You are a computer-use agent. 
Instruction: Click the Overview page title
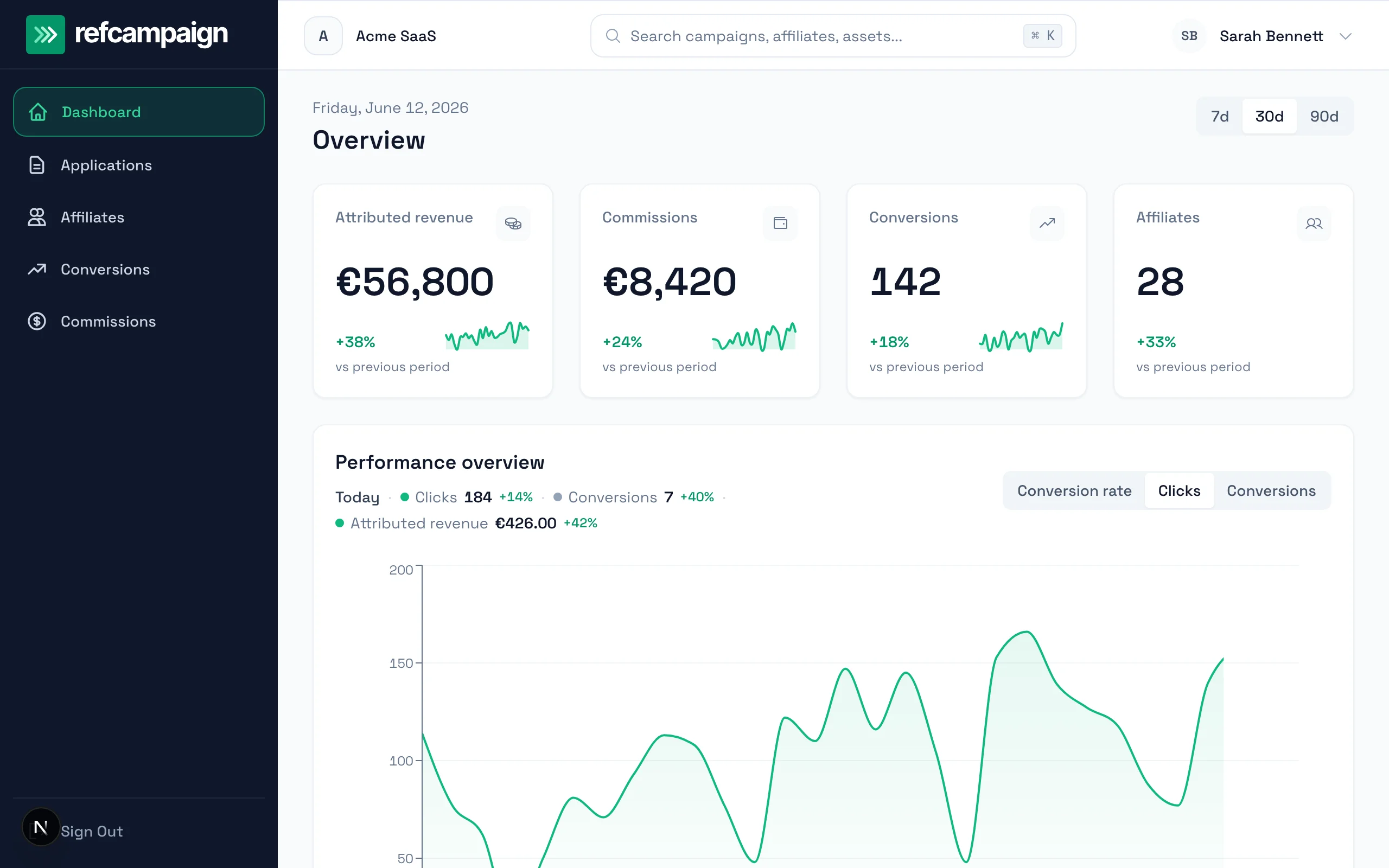(368, 140)
